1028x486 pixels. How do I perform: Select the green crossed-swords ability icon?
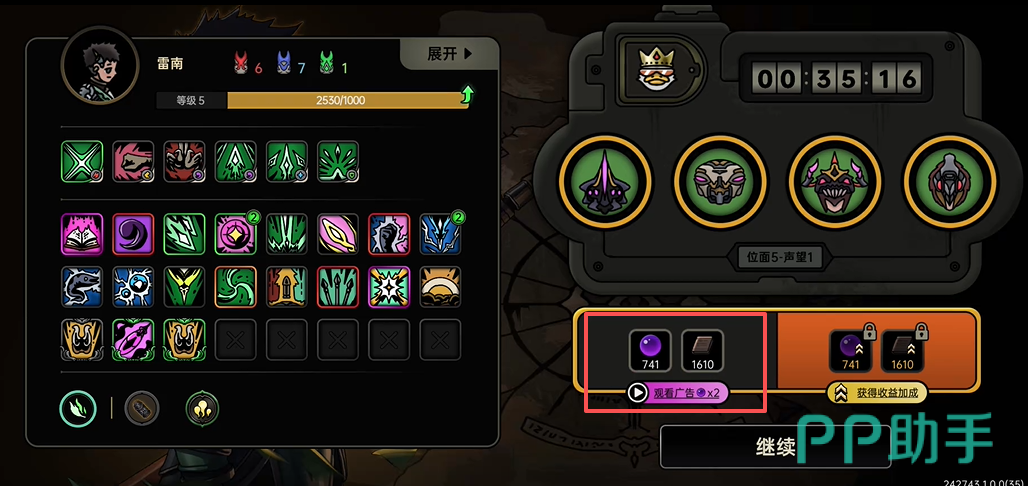[x=82, y=161]
